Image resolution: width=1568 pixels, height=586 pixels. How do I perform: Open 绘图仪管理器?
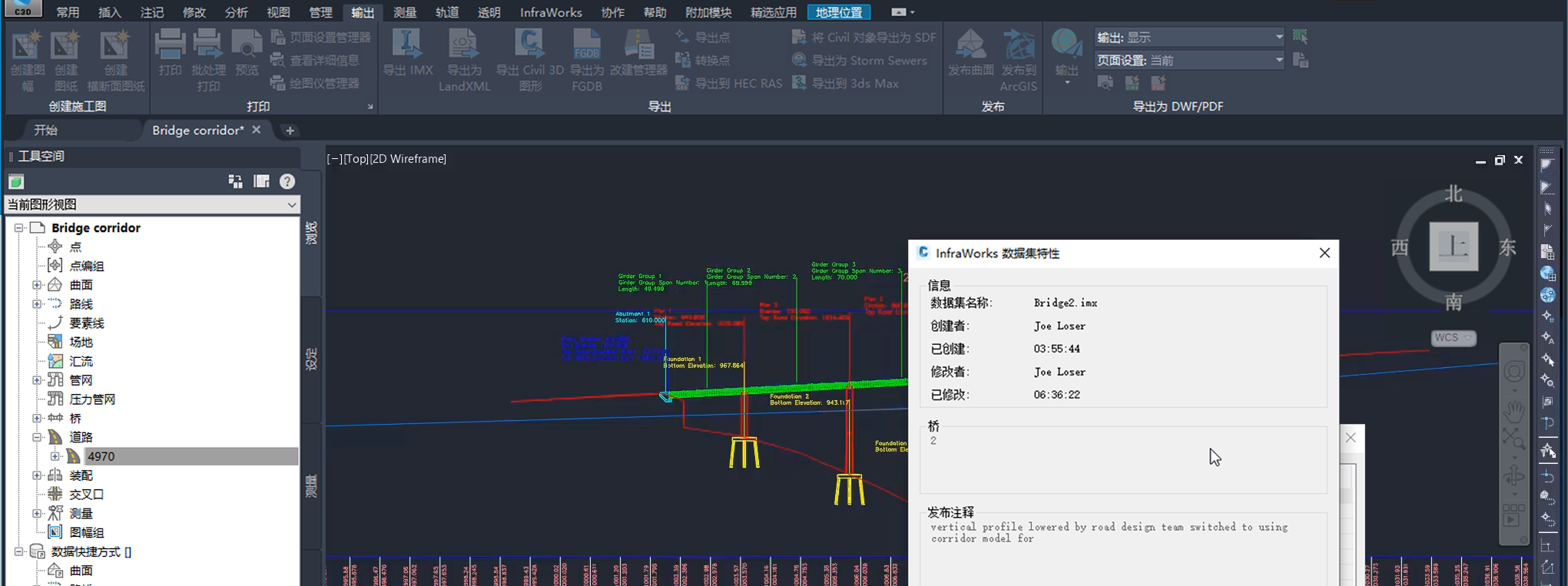[315, 83]
